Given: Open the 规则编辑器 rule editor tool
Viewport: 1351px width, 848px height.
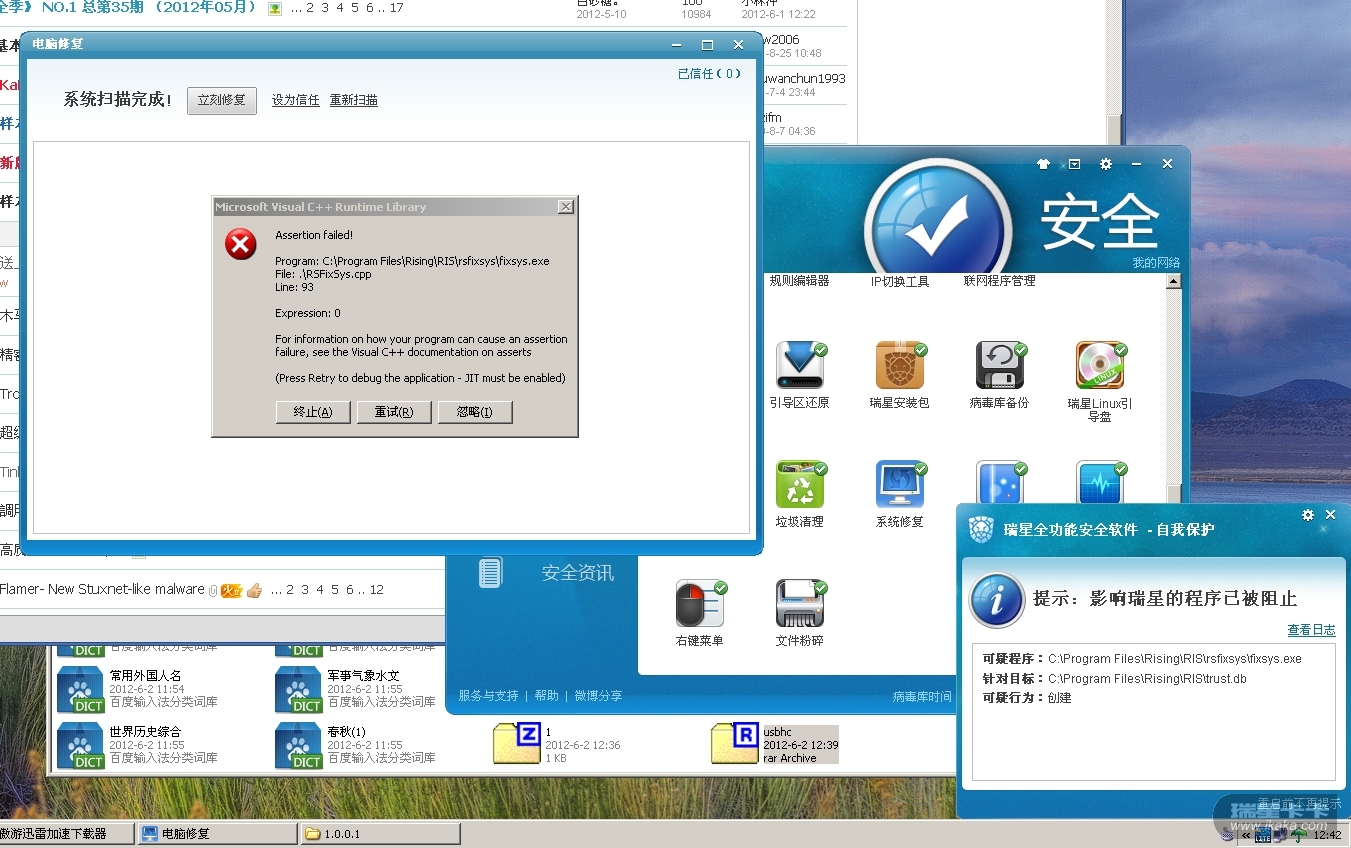Looking at the screenshot, I should pyautogui.click(x=799, y=281).
